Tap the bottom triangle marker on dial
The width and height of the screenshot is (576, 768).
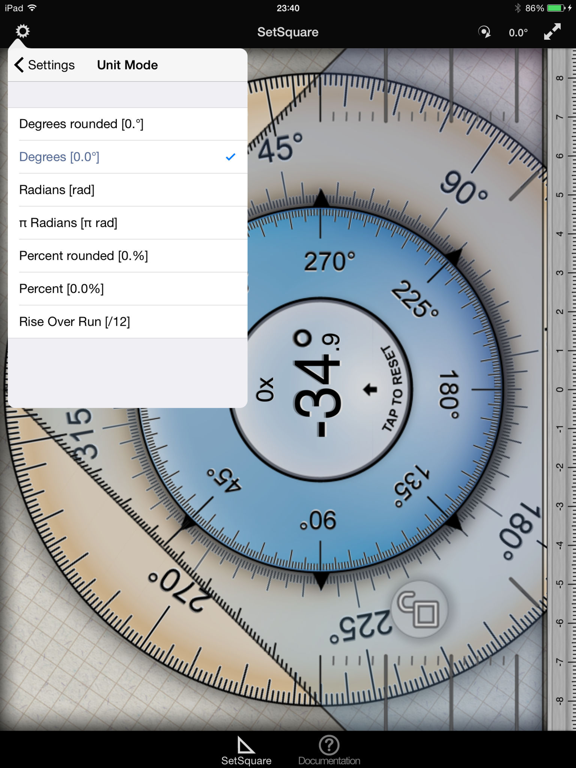(321, 581)
